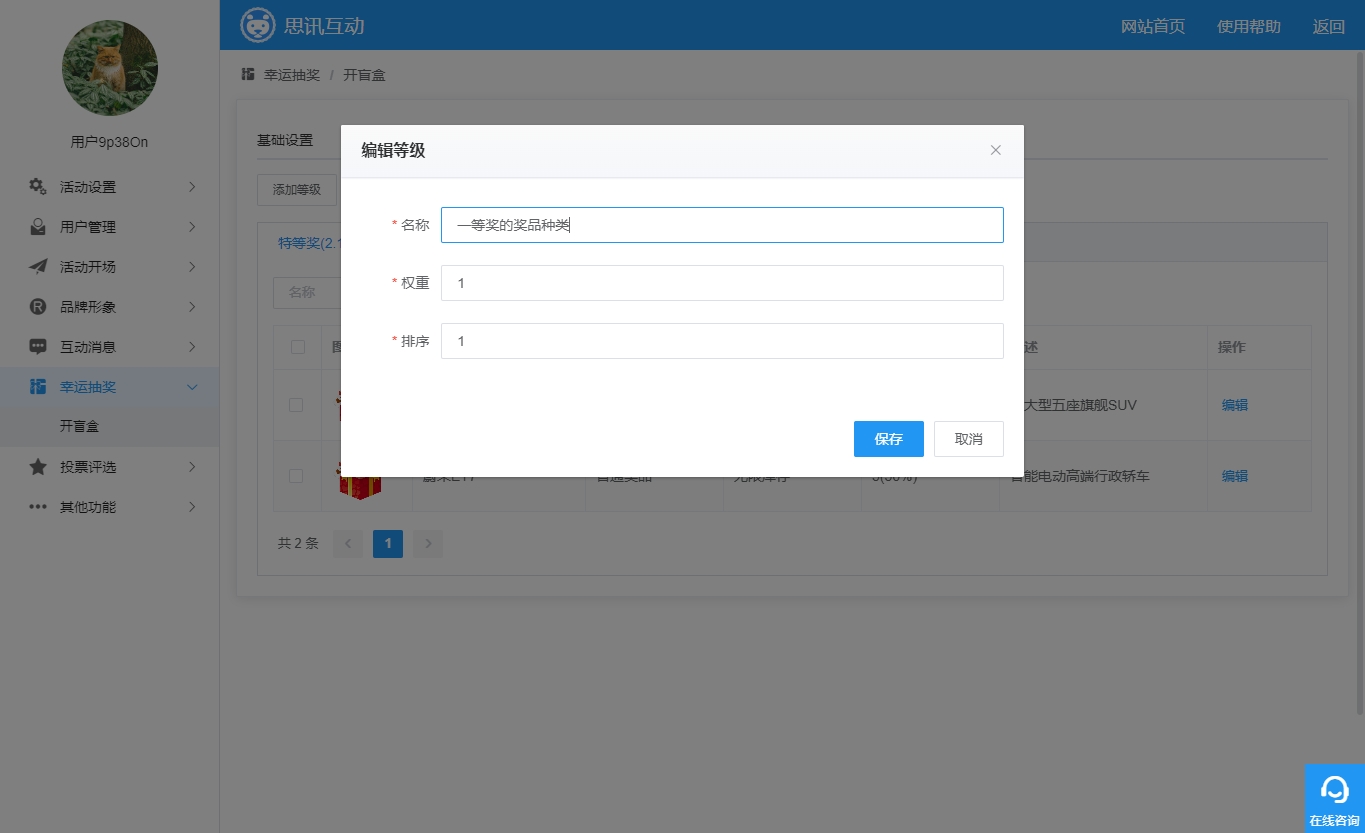
Task: Click the 用户管理 user icon
Action: (38, 227)
